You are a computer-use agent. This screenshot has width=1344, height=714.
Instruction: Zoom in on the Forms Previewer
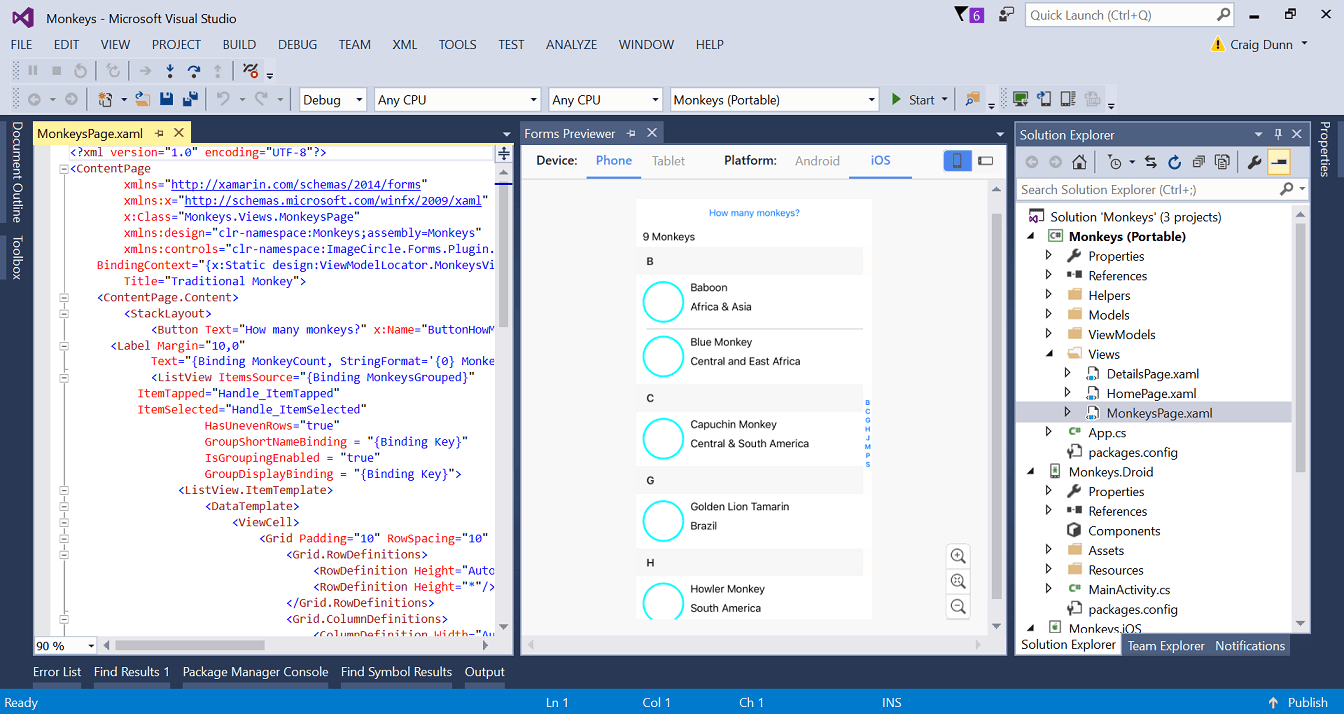[x=958, y=556]
